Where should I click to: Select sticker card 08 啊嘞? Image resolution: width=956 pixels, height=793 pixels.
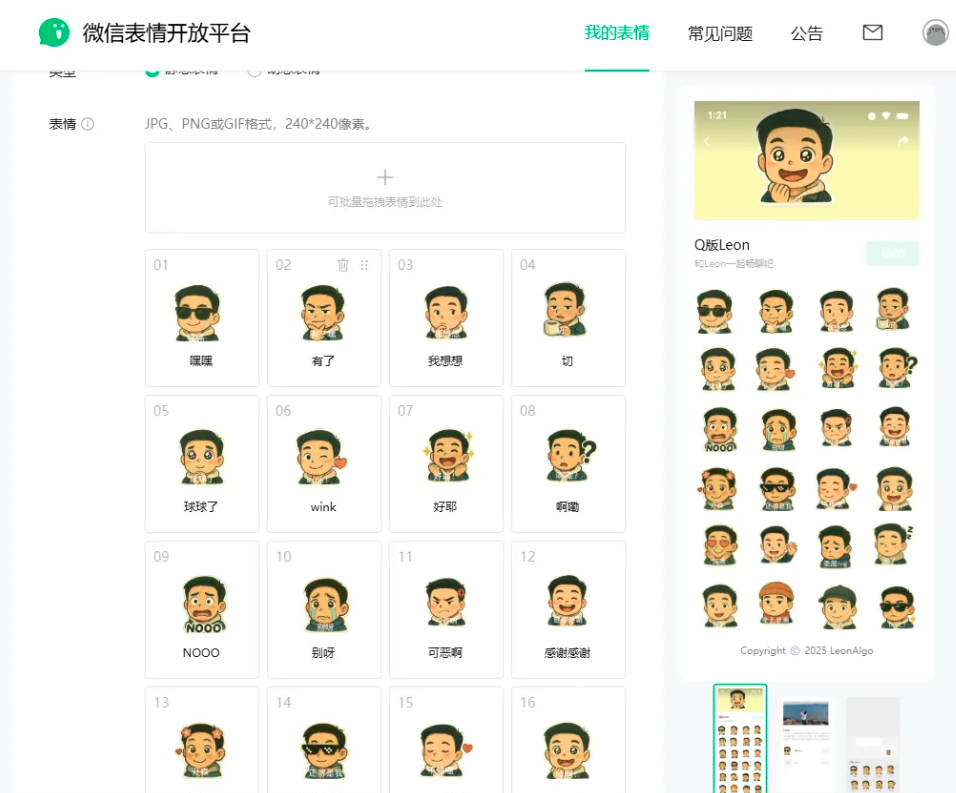tap(568, 464)
